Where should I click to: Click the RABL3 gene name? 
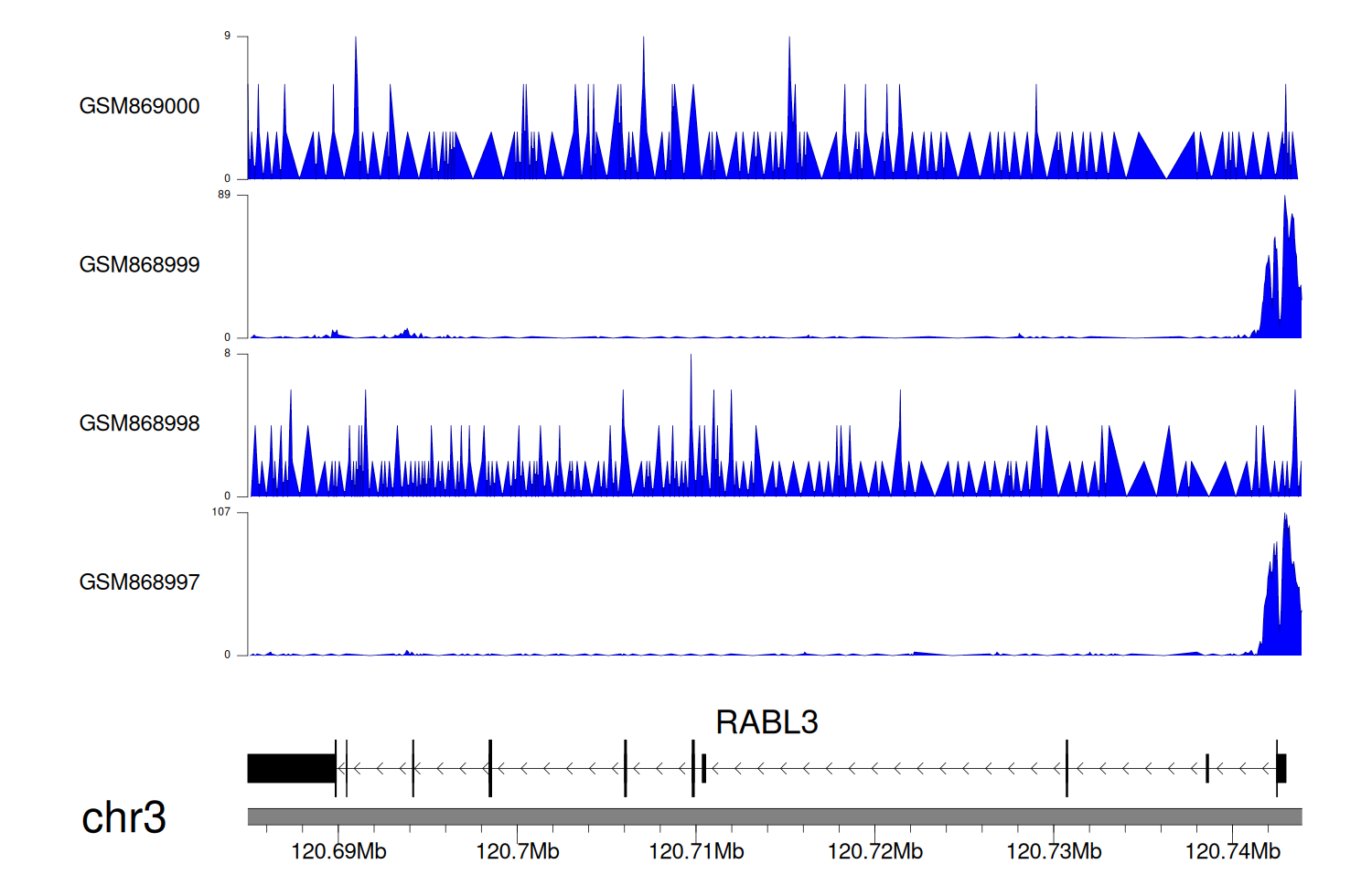click(x=766, y=722)
